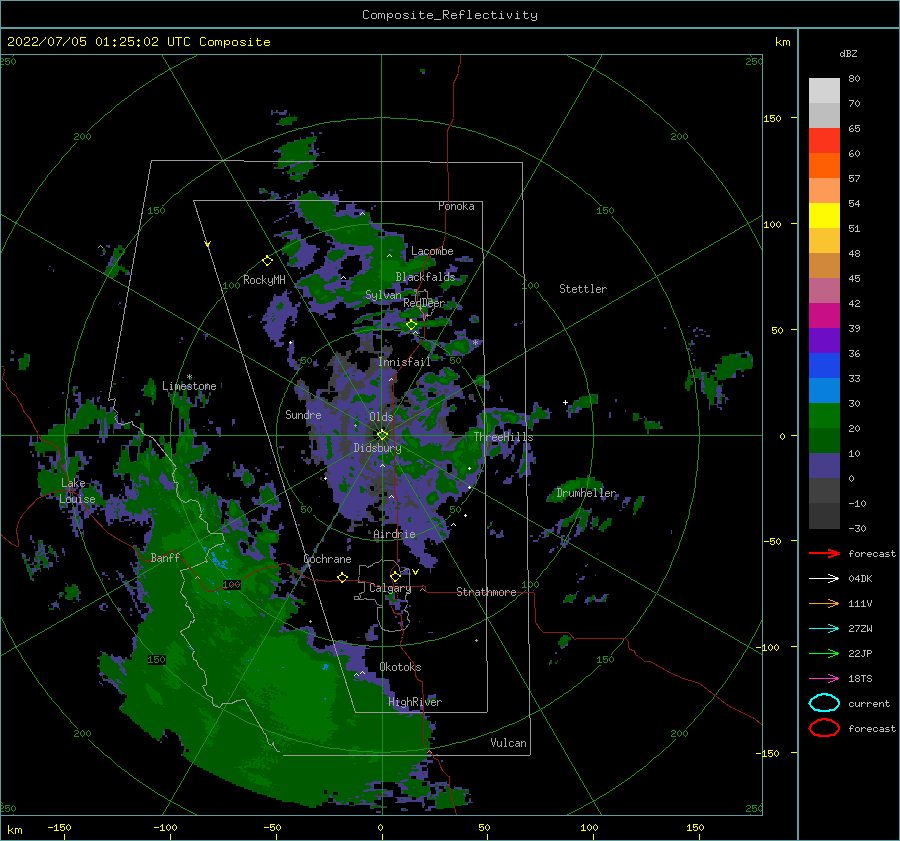
Task: Click the yellow diamond marker below Cochrane
Action: pyautogui.click(x=343, y=577)
